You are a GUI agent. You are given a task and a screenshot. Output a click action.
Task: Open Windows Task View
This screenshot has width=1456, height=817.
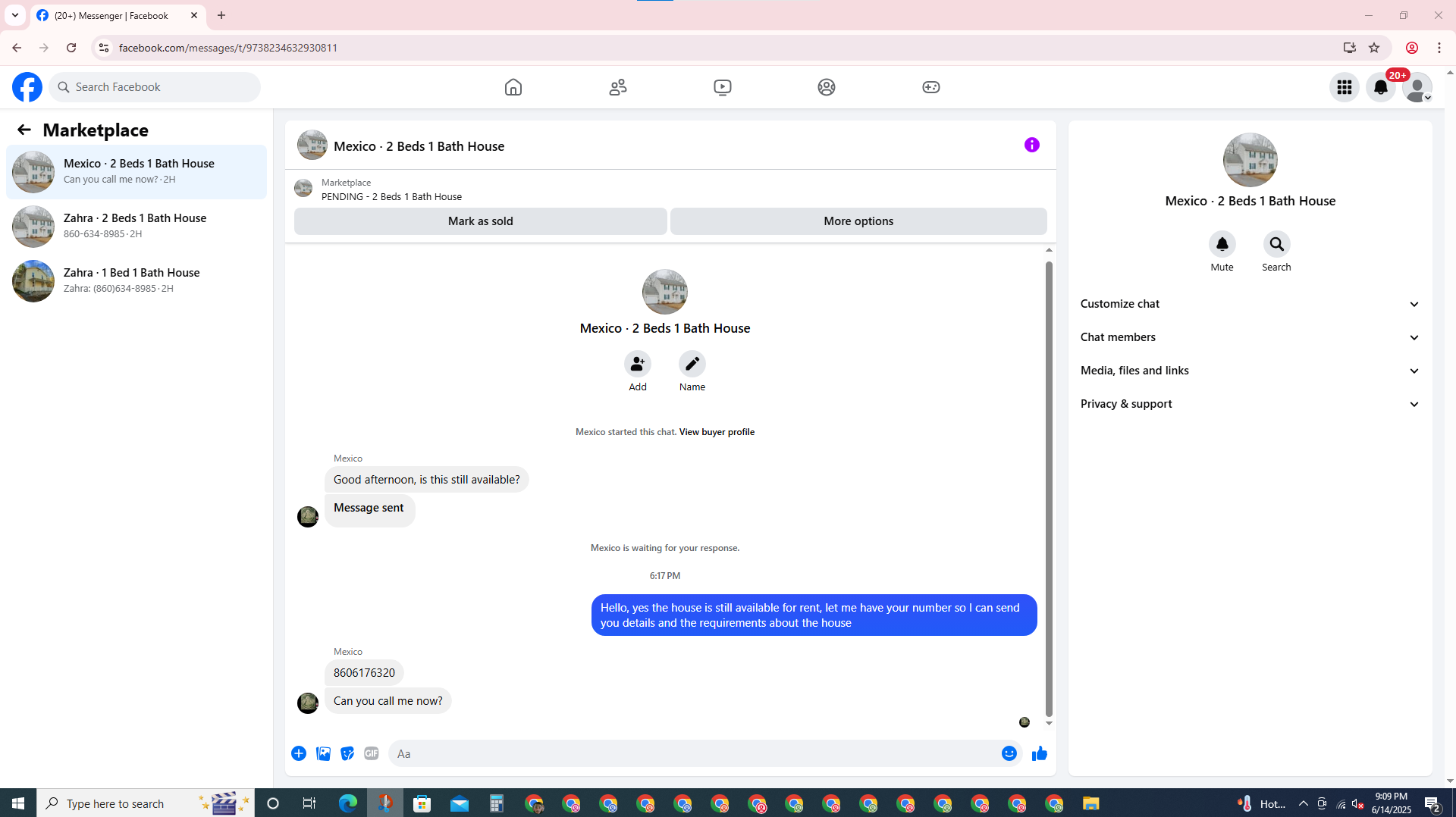coord(309,803)
